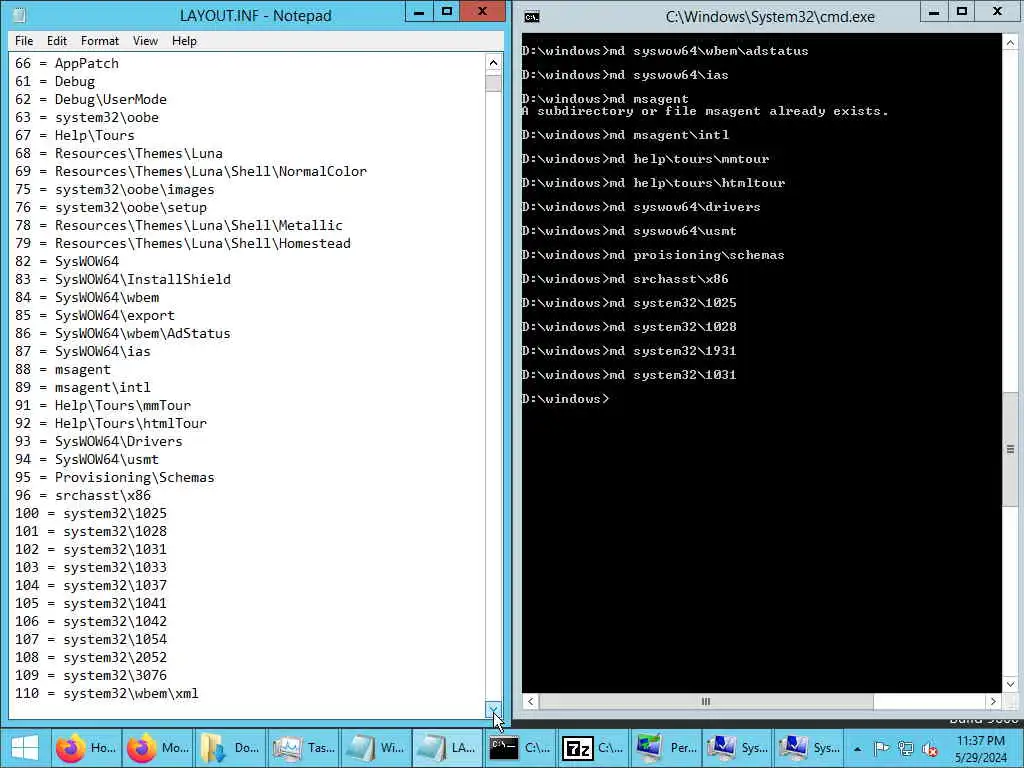This screenshot has height=768, width=1024.
Task: Open the 'Per...' taskbar item
Action: (x=665, y=748)
